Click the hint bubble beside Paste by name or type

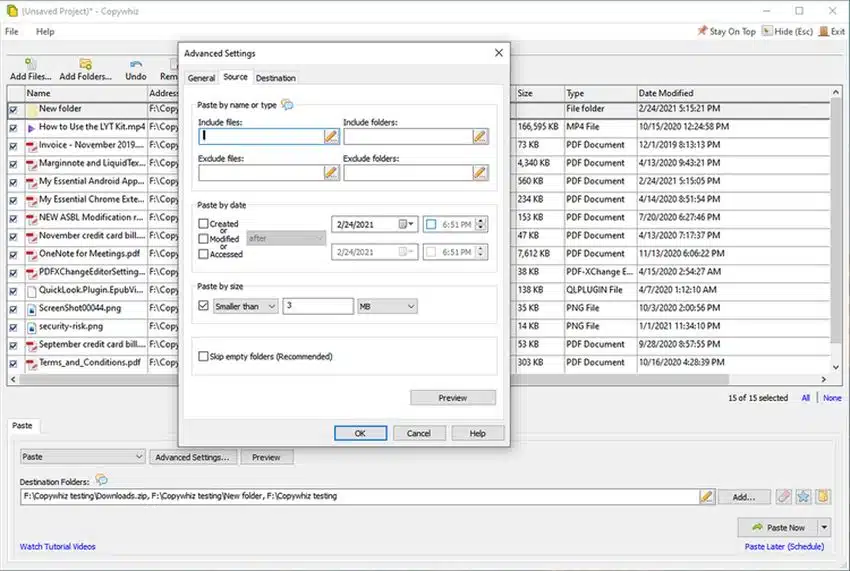point(287,105)
